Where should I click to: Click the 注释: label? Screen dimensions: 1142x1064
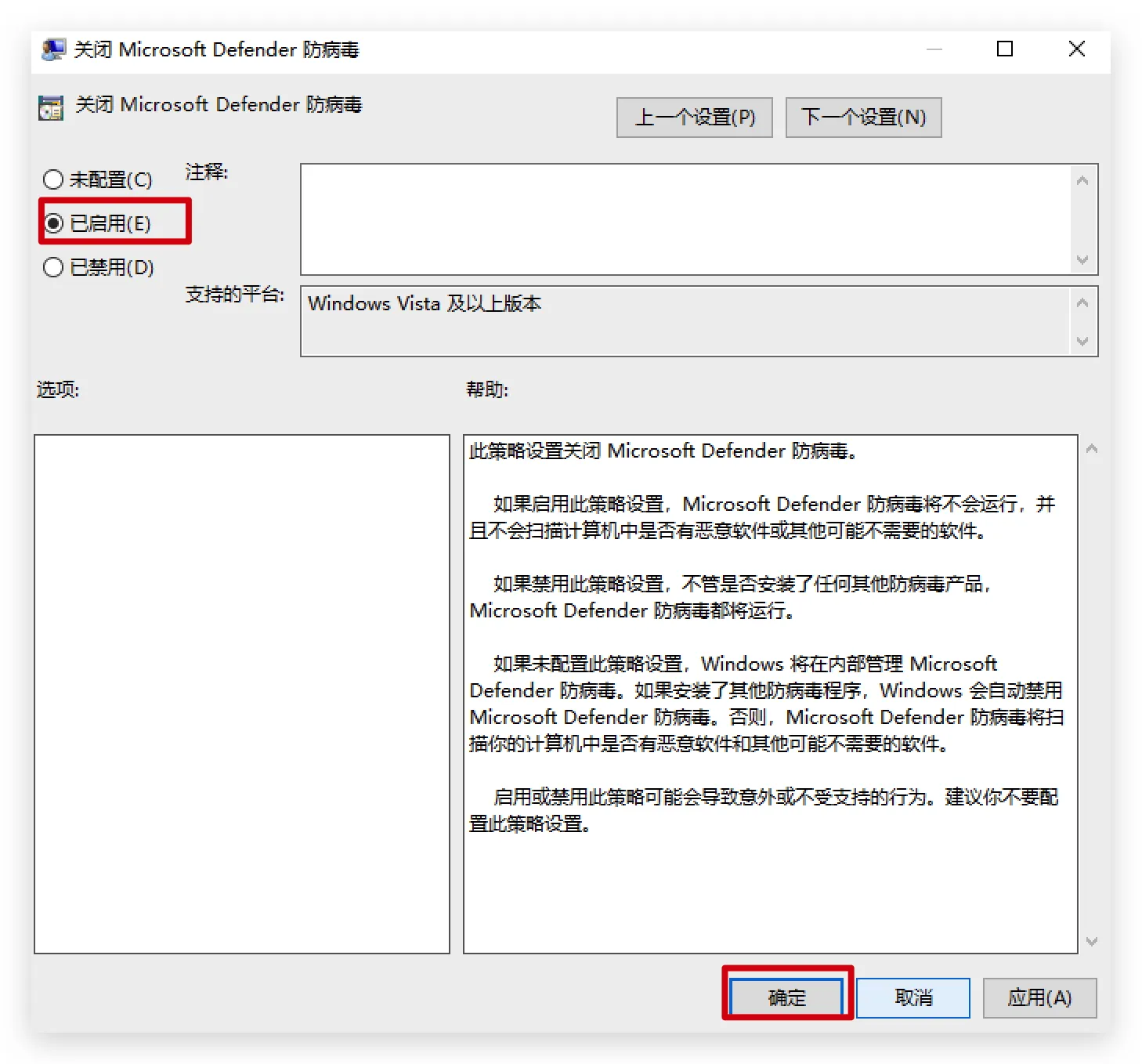click(x=207, y=172)
